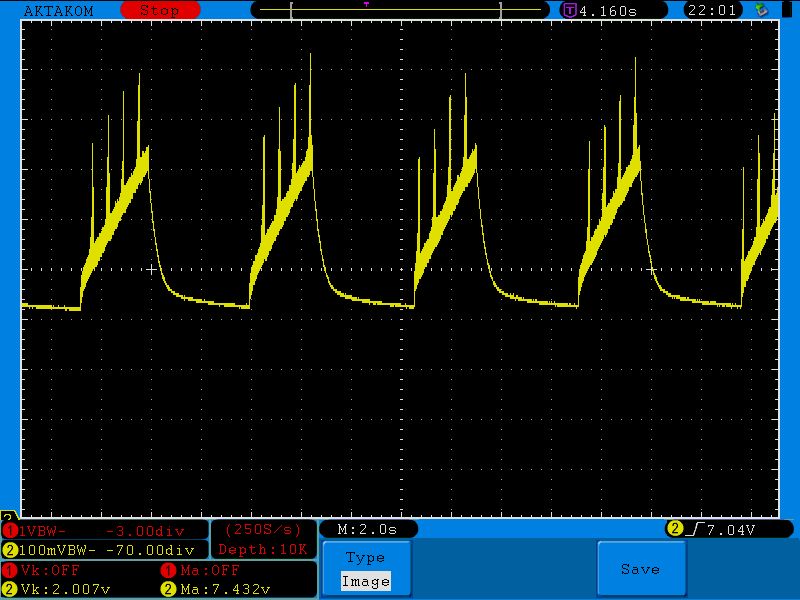The height and width of the screenshot is (600, 800).
Task: Click the red Stop status indicator
Action: (160, 10)
